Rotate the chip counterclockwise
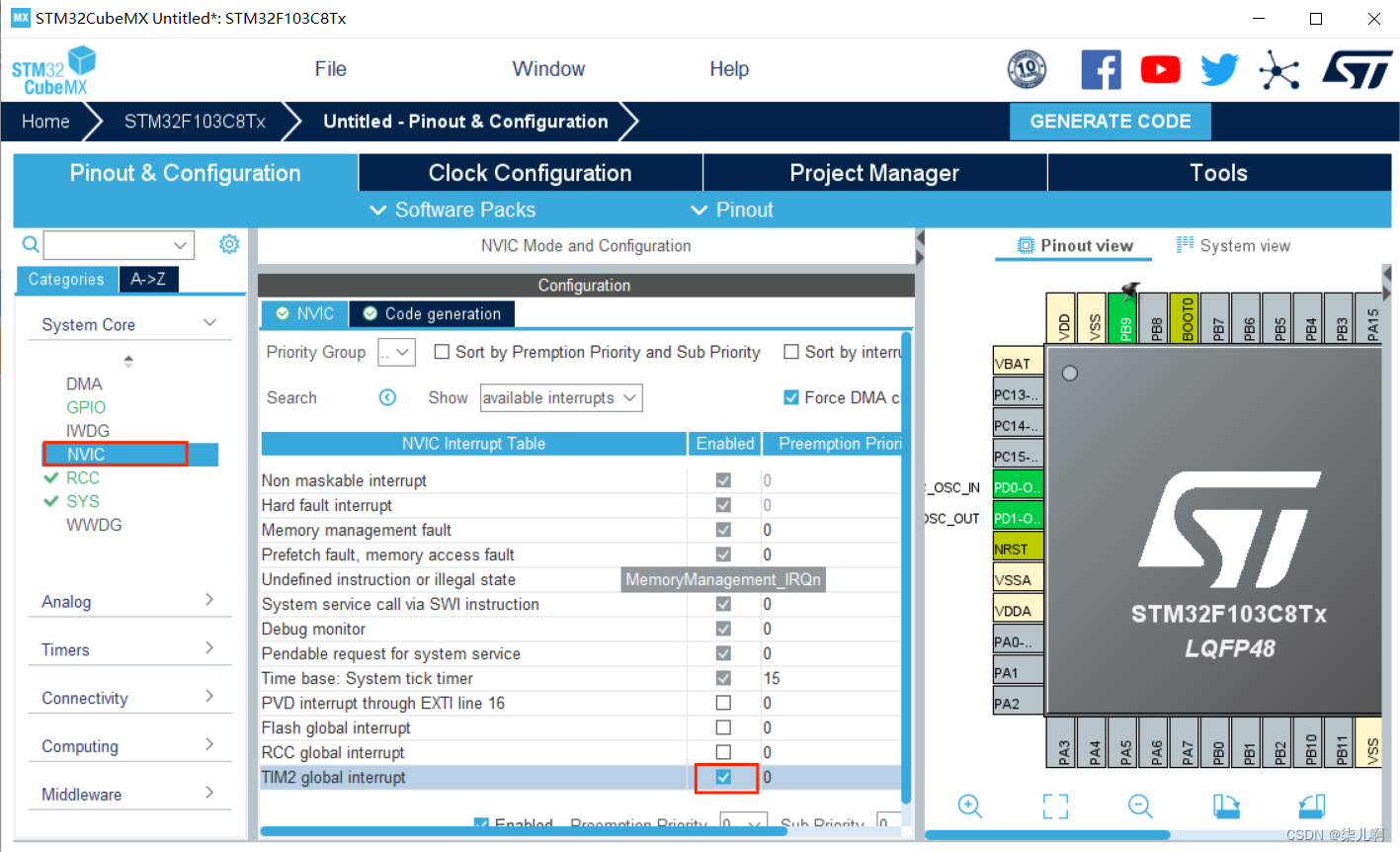The image size is (1400, 852). click(x=1311, y=807)
